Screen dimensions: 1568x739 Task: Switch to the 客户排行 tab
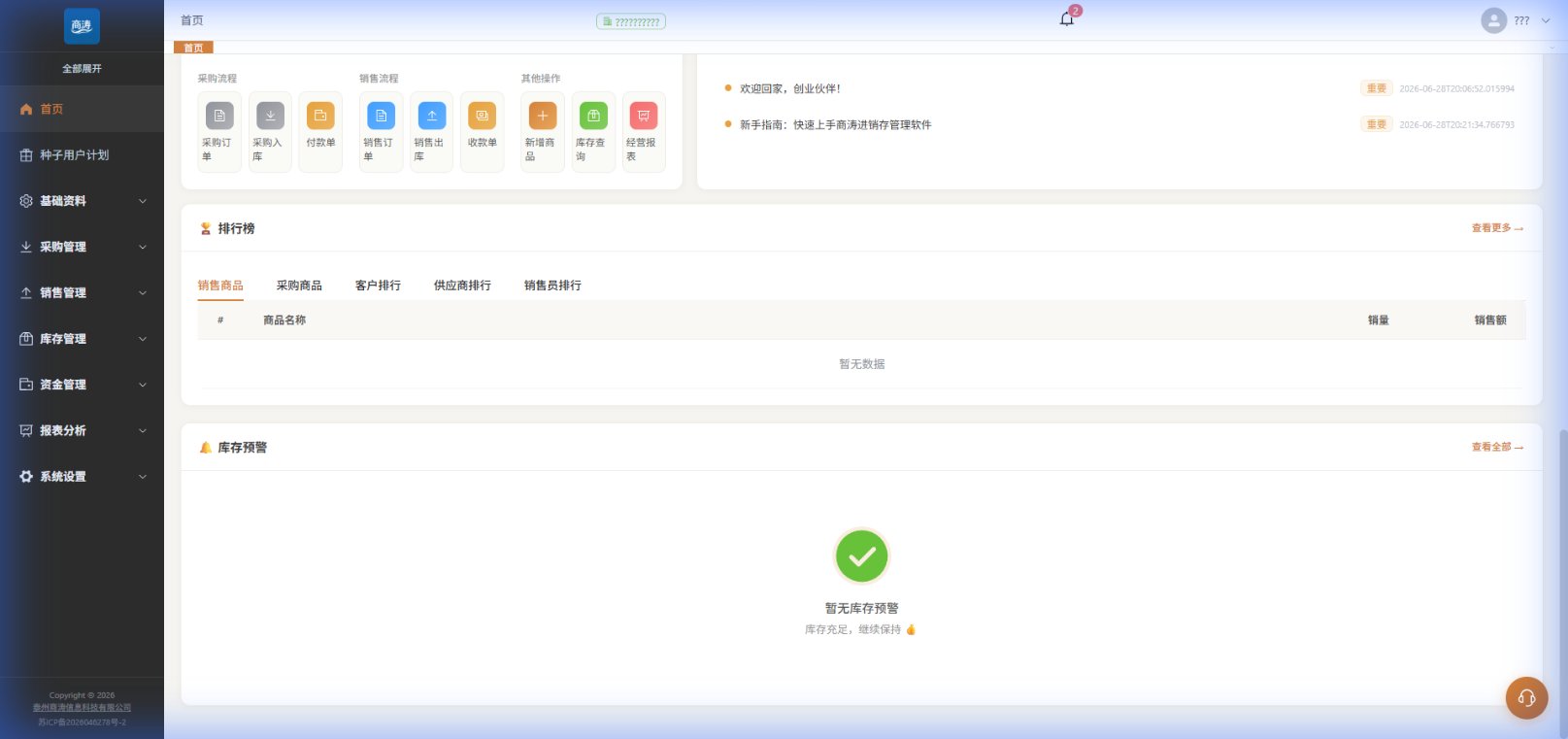pos(378,286)
